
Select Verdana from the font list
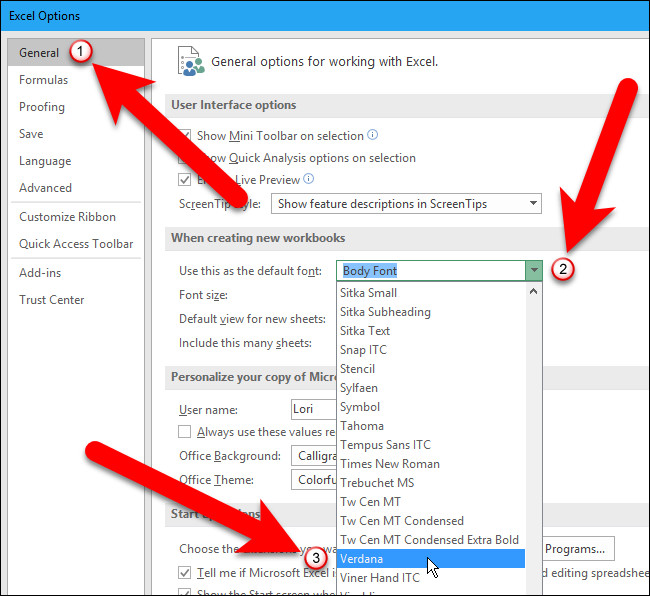(x=431, y=559)
